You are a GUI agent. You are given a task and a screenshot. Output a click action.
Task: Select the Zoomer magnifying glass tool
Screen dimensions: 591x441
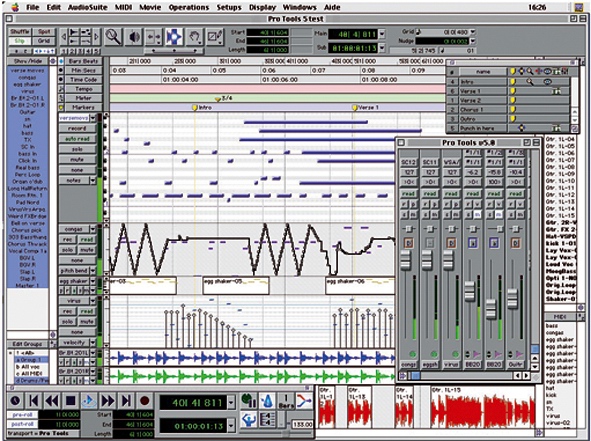coord(113,37)
